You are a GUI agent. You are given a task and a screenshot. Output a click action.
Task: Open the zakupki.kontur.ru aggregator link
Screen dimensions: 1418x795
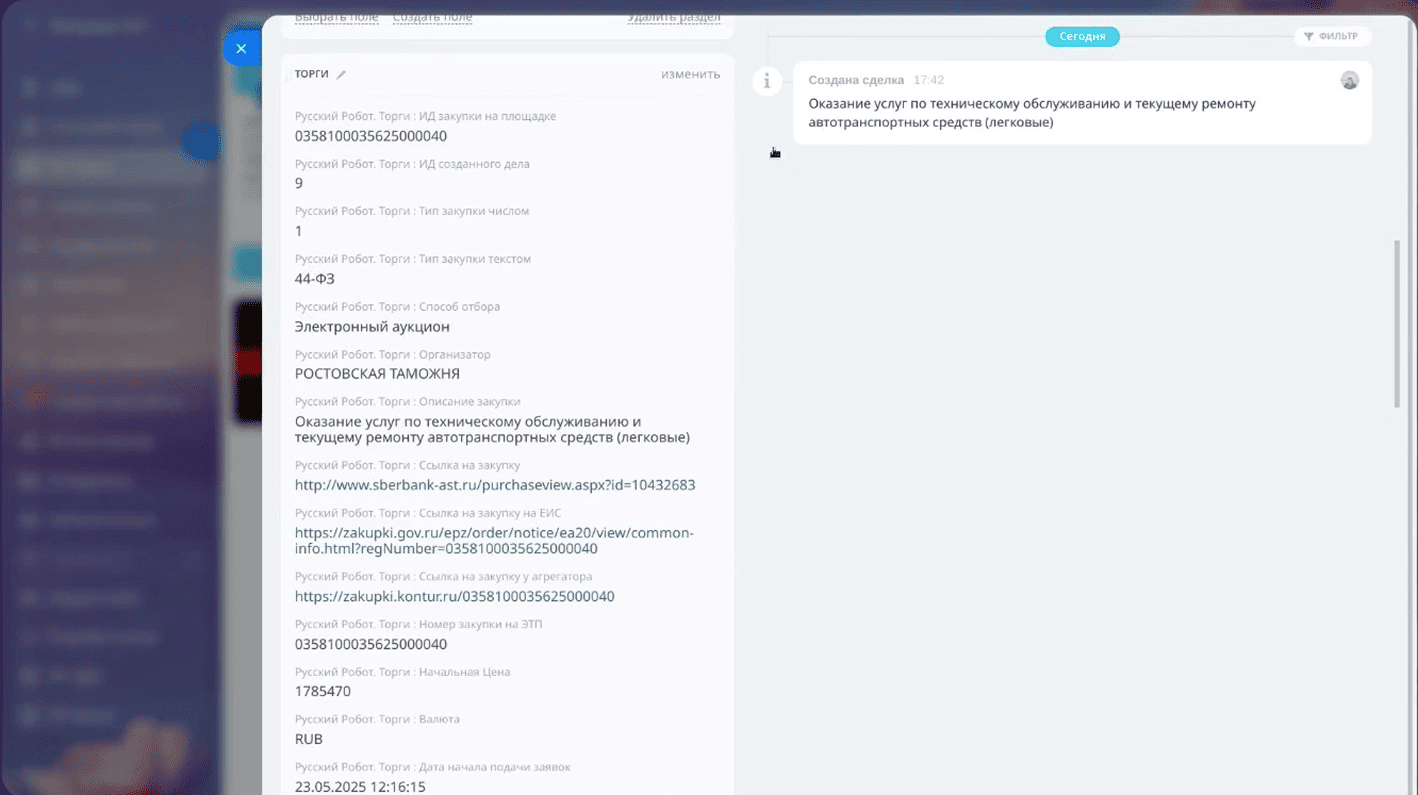click(454, 597)
